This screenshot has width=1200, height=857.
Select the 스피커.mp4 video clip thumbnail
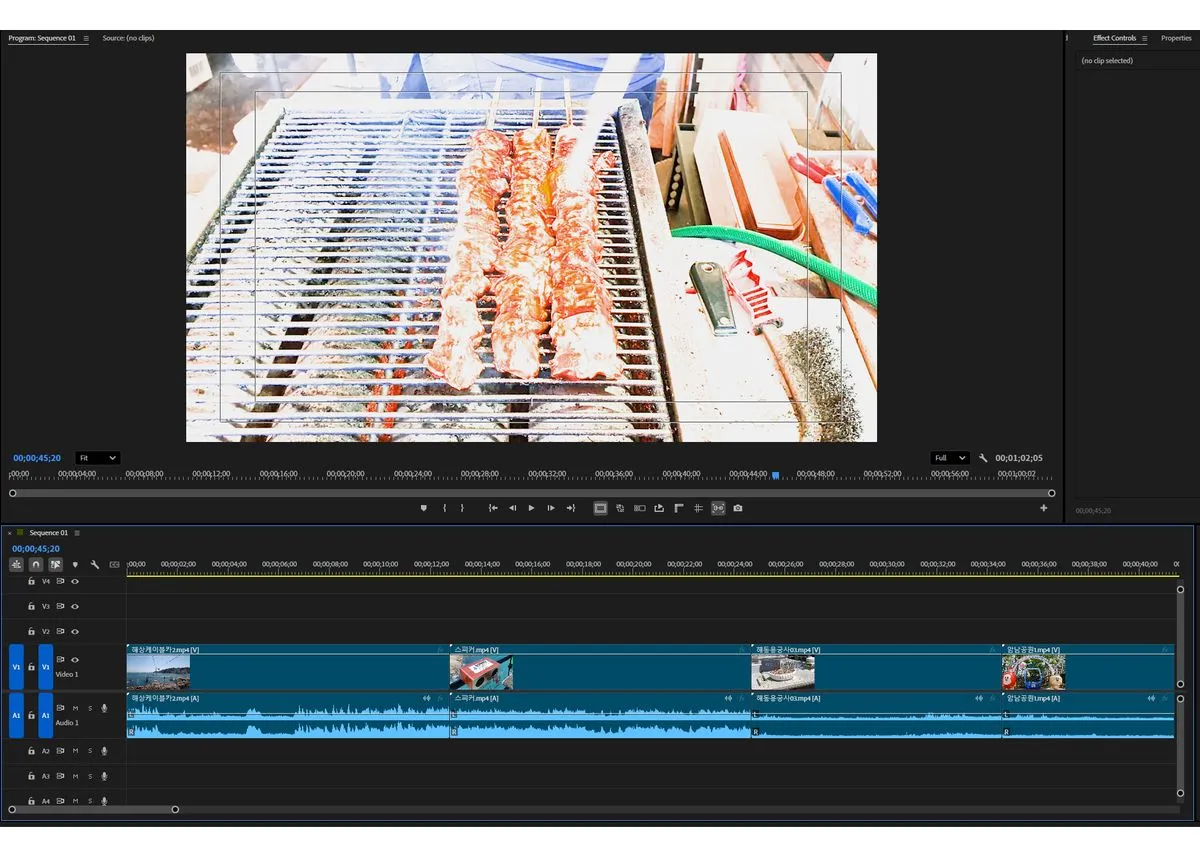click(481, 673)
